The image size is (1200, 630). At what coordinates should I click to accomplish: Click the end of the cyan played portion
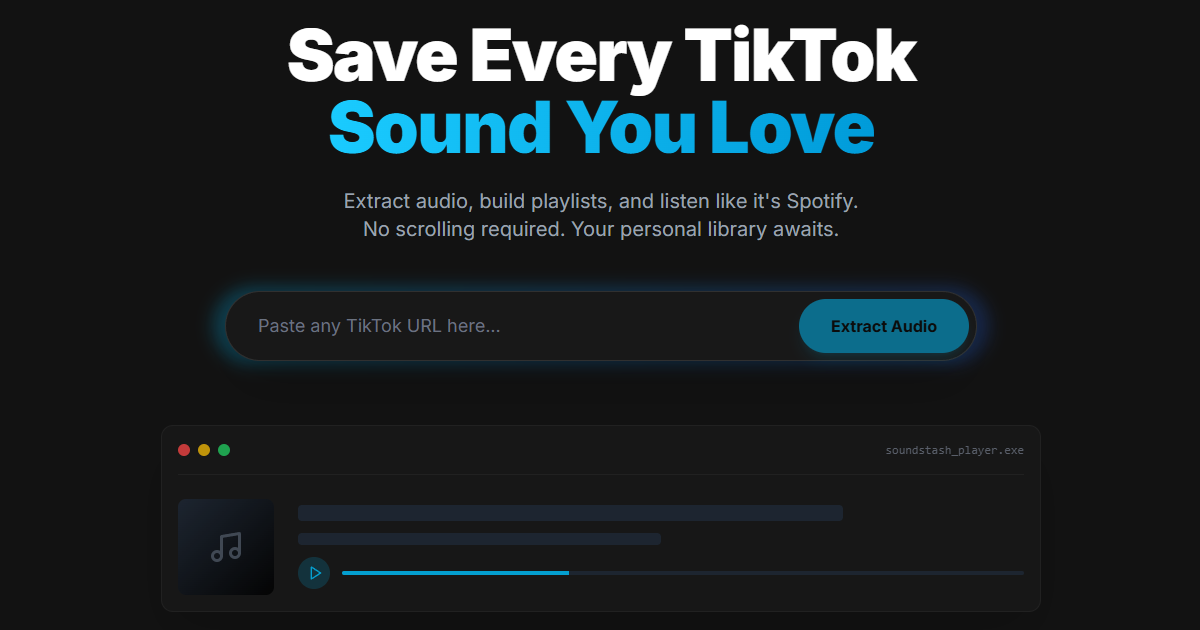click(567, 573)
